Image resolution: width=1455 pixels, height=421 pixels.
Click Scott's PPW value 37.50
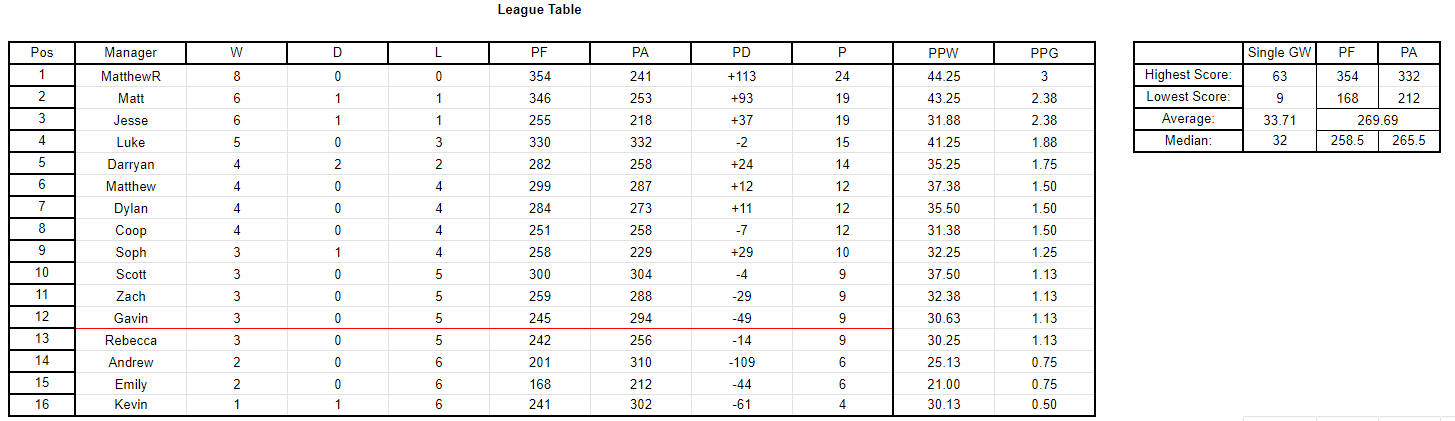point(943,274)
